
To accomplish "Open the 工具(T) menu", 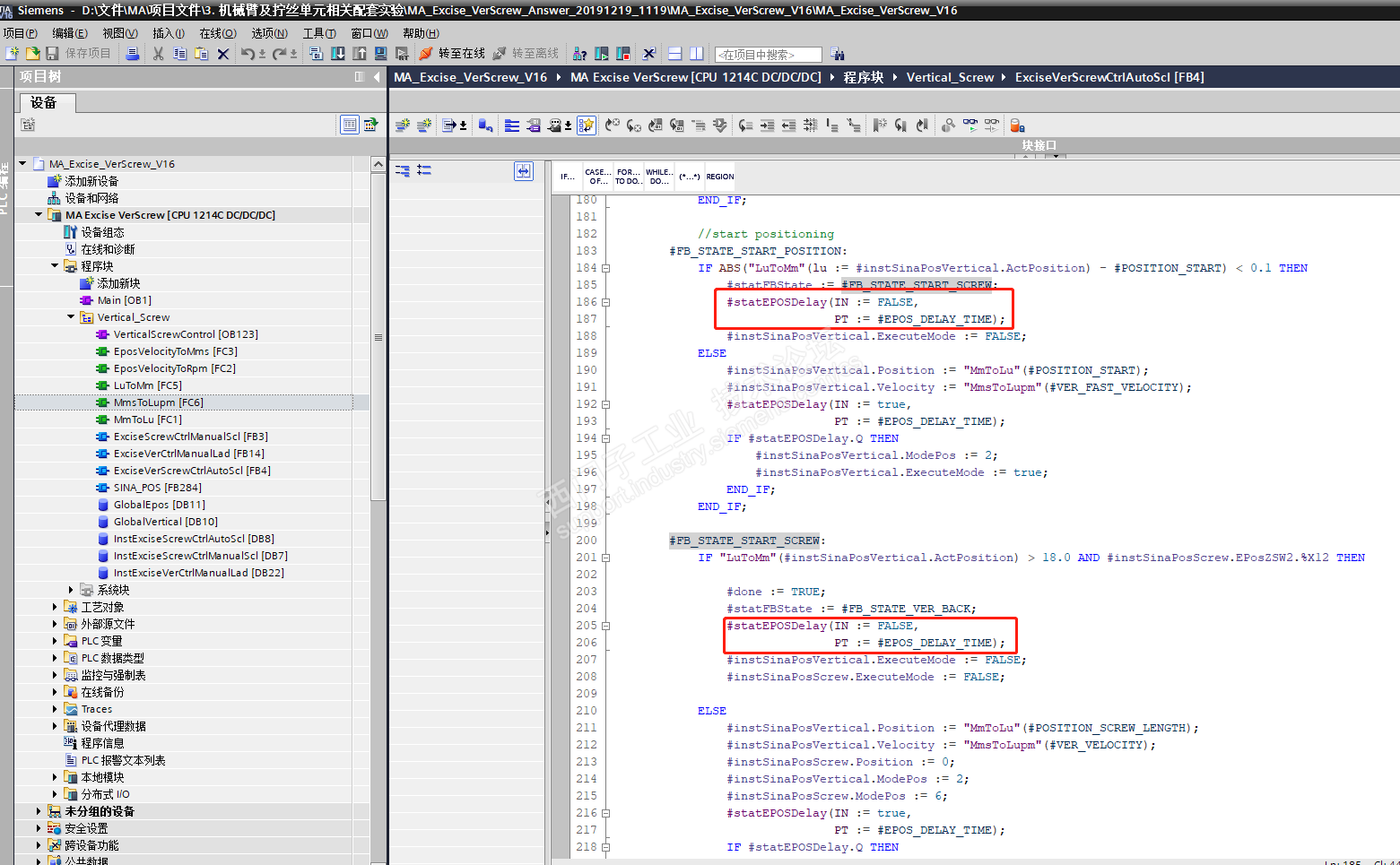I will click(319, 33).
